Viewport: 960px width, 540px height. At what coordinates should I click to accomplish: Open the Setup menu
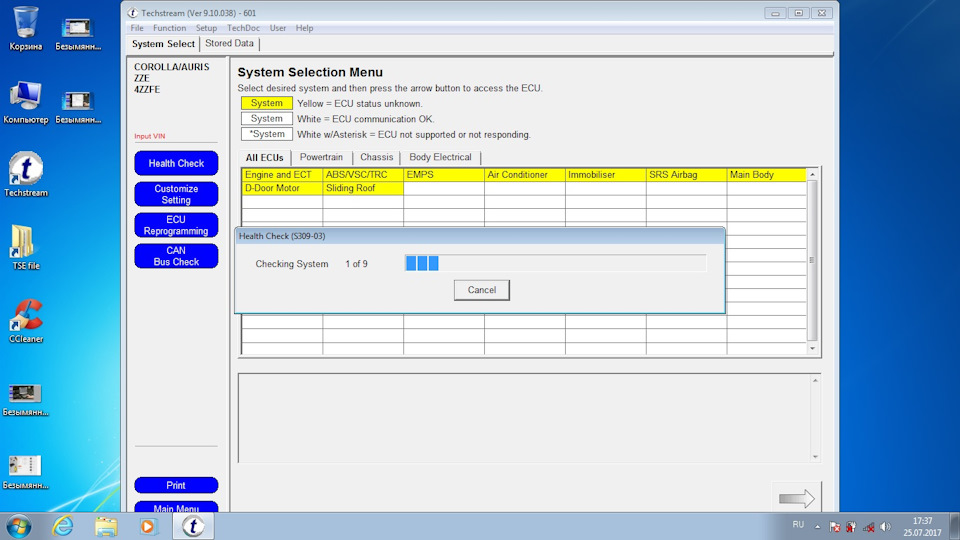tap(206, 28)
